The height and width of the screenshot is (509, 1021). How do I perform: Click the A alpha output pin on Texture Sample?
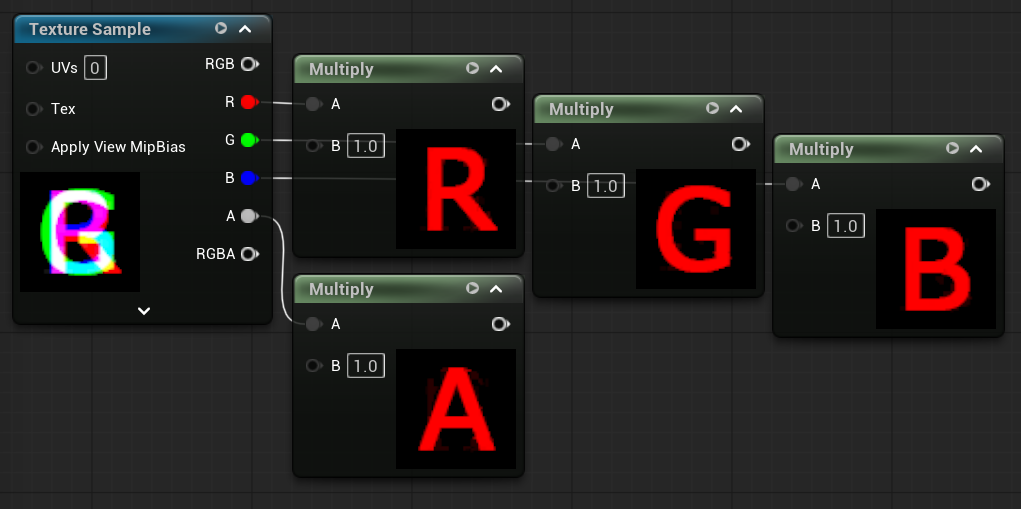pyautogui.click(x=248, y=216)
